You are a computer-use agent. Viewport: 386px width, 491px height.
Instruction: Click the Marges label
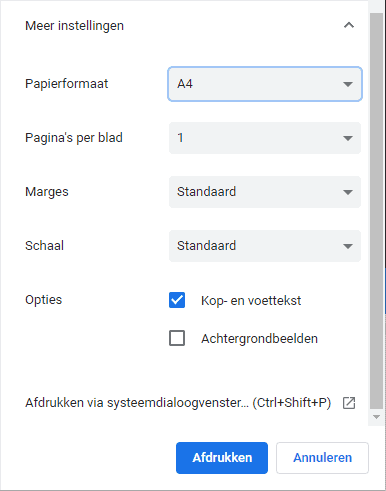click(x=47, y=192)
